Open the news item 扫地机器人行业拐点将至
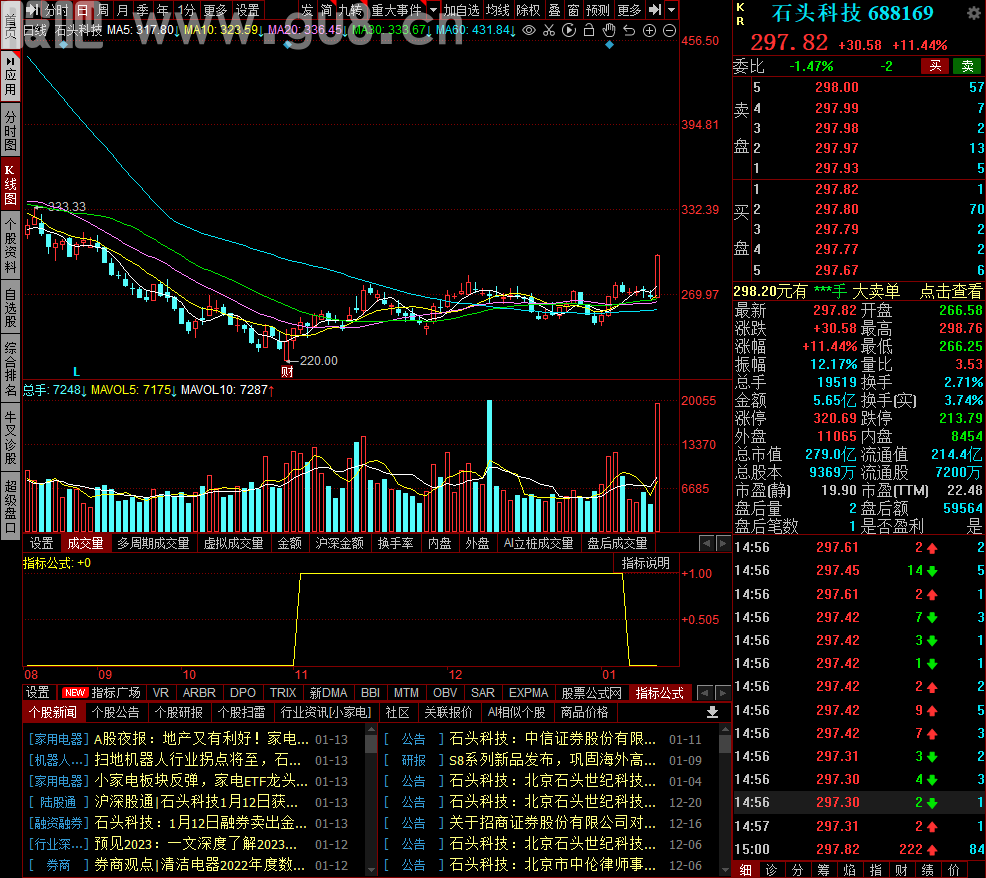This screenshot has height=878, width=986. click(x=195, y=760)
